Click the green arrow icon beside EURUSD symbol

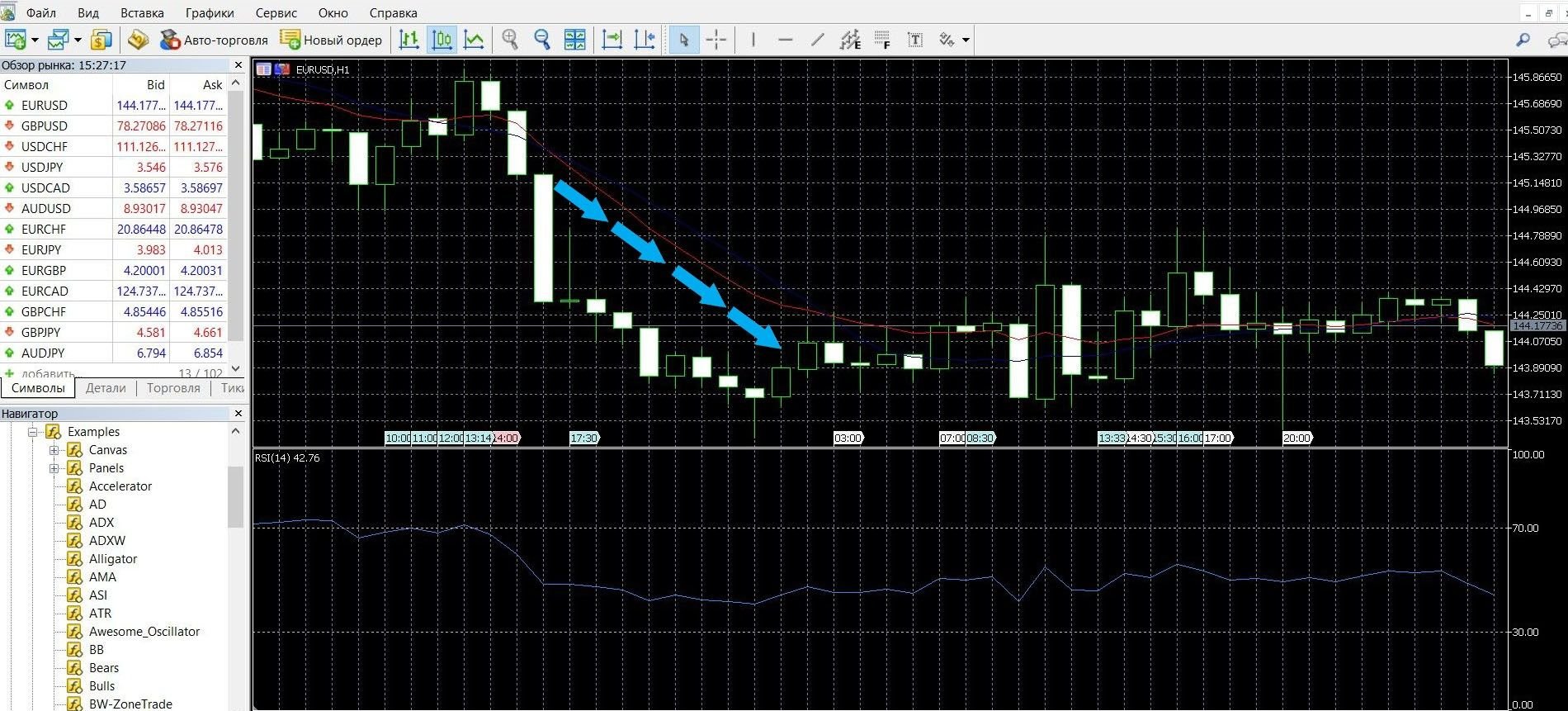pyautogui.click(x=9, y=106)
